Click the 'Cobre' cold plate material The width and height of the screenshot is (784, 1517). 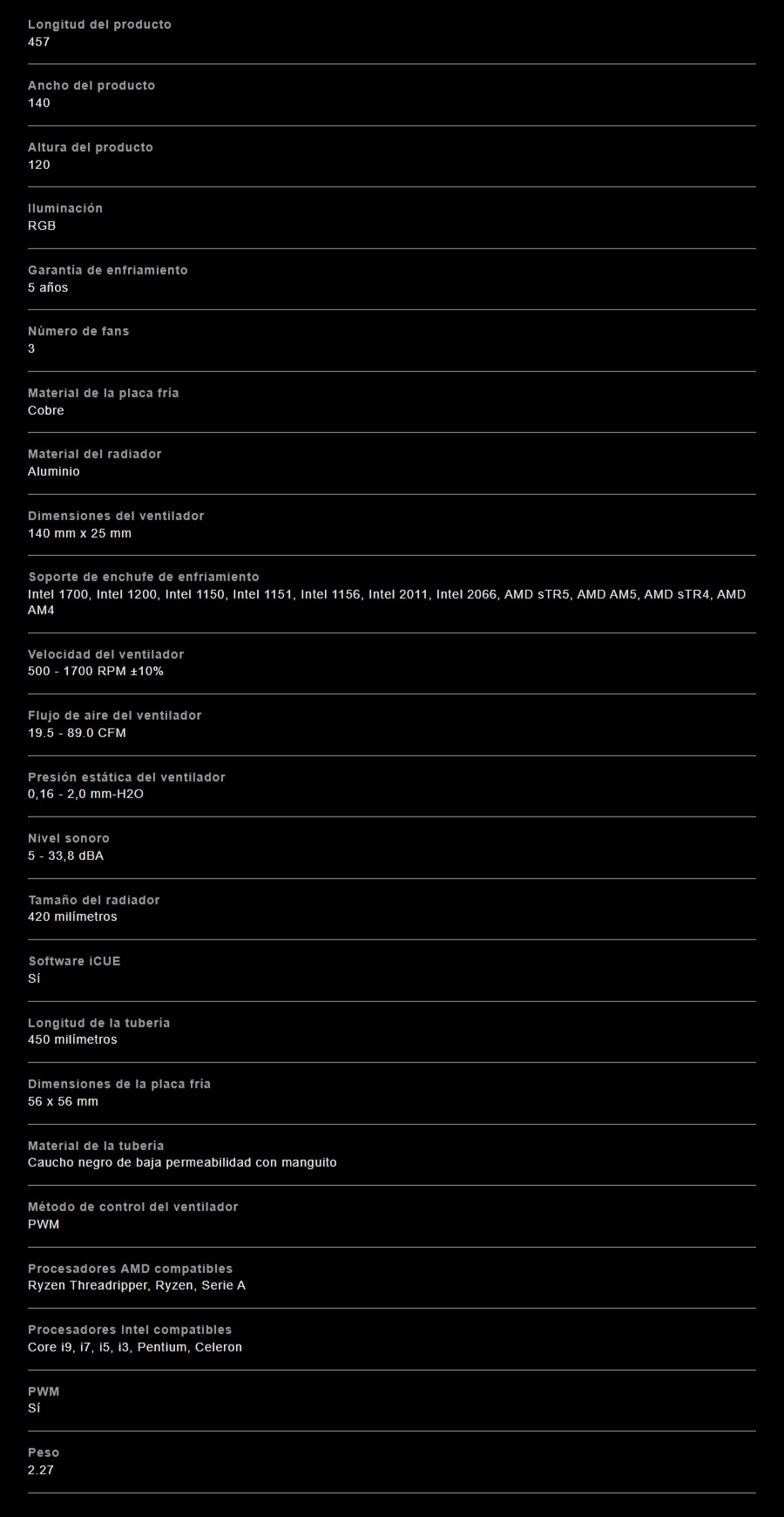pos(46,410)
